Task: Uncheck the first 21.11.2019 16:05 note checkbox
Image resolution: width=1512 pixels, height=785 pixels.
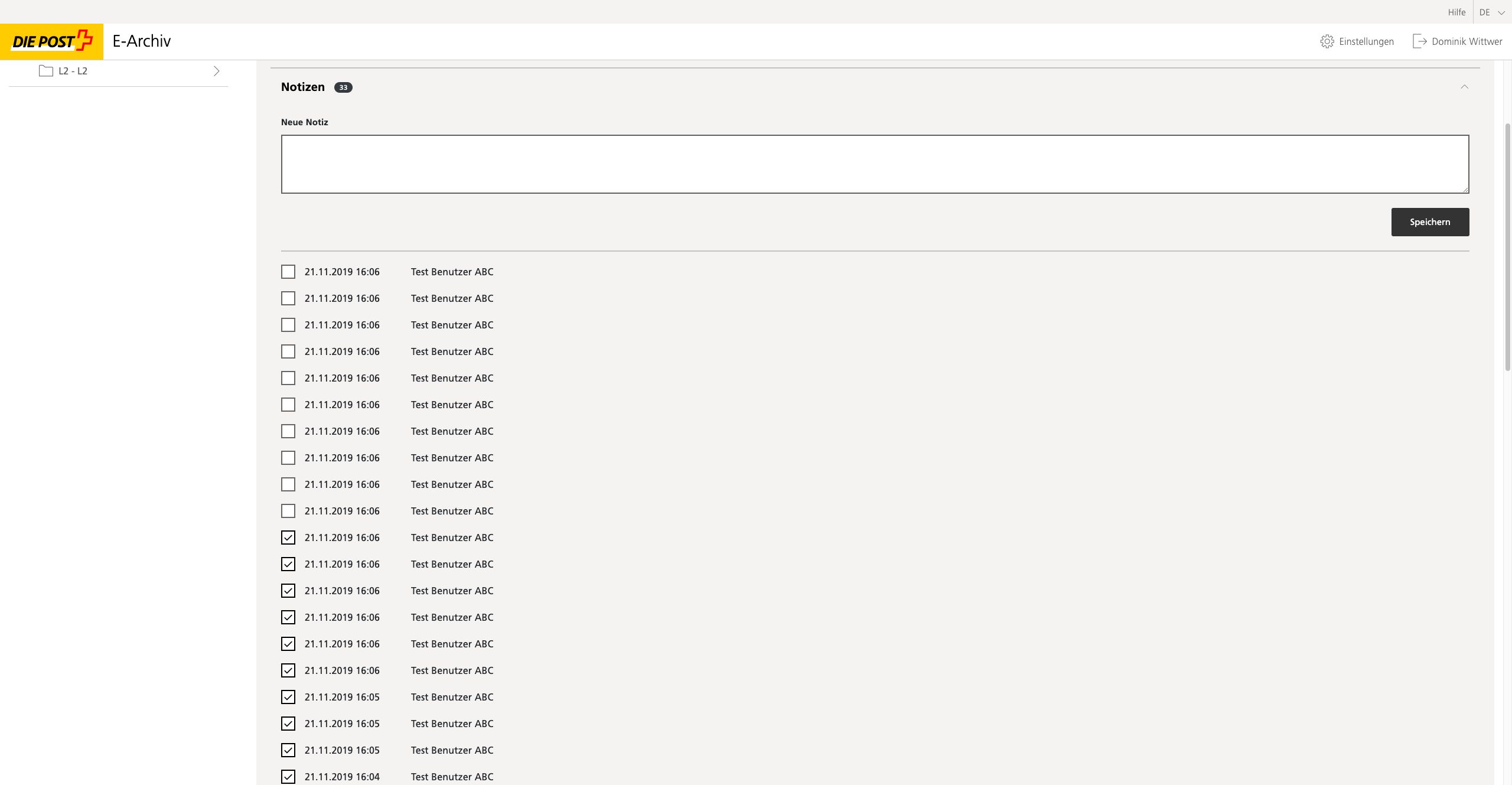Action: [288, 697]
